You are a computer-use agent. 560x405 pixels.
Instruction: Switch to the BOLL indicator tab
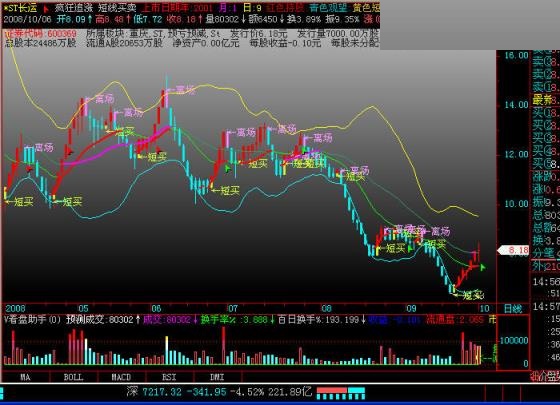click(73, 377)
